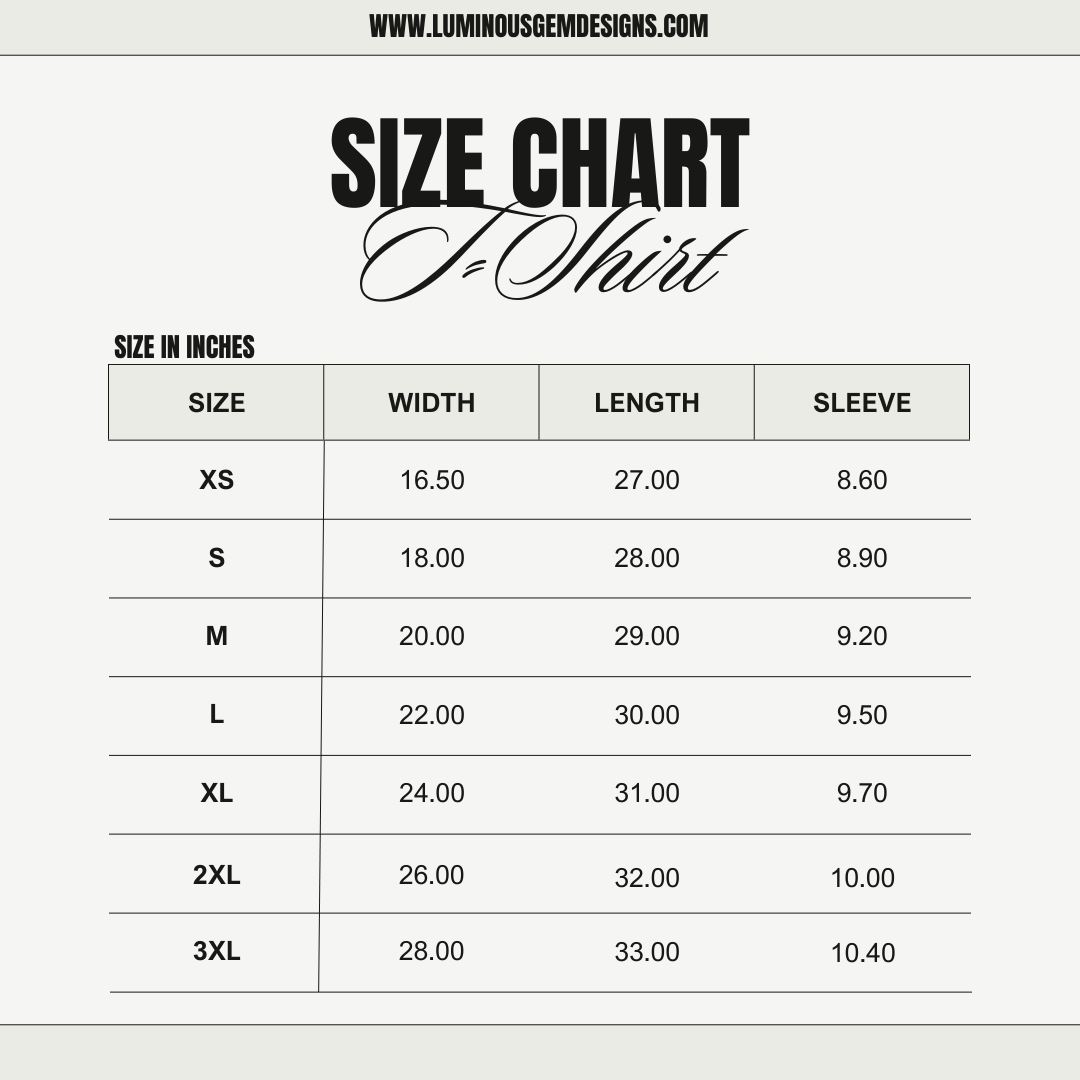Click the www.luminousgemdesigns.com website URL
Viewport: 1080px width, 1080px height.
(539, 26)
